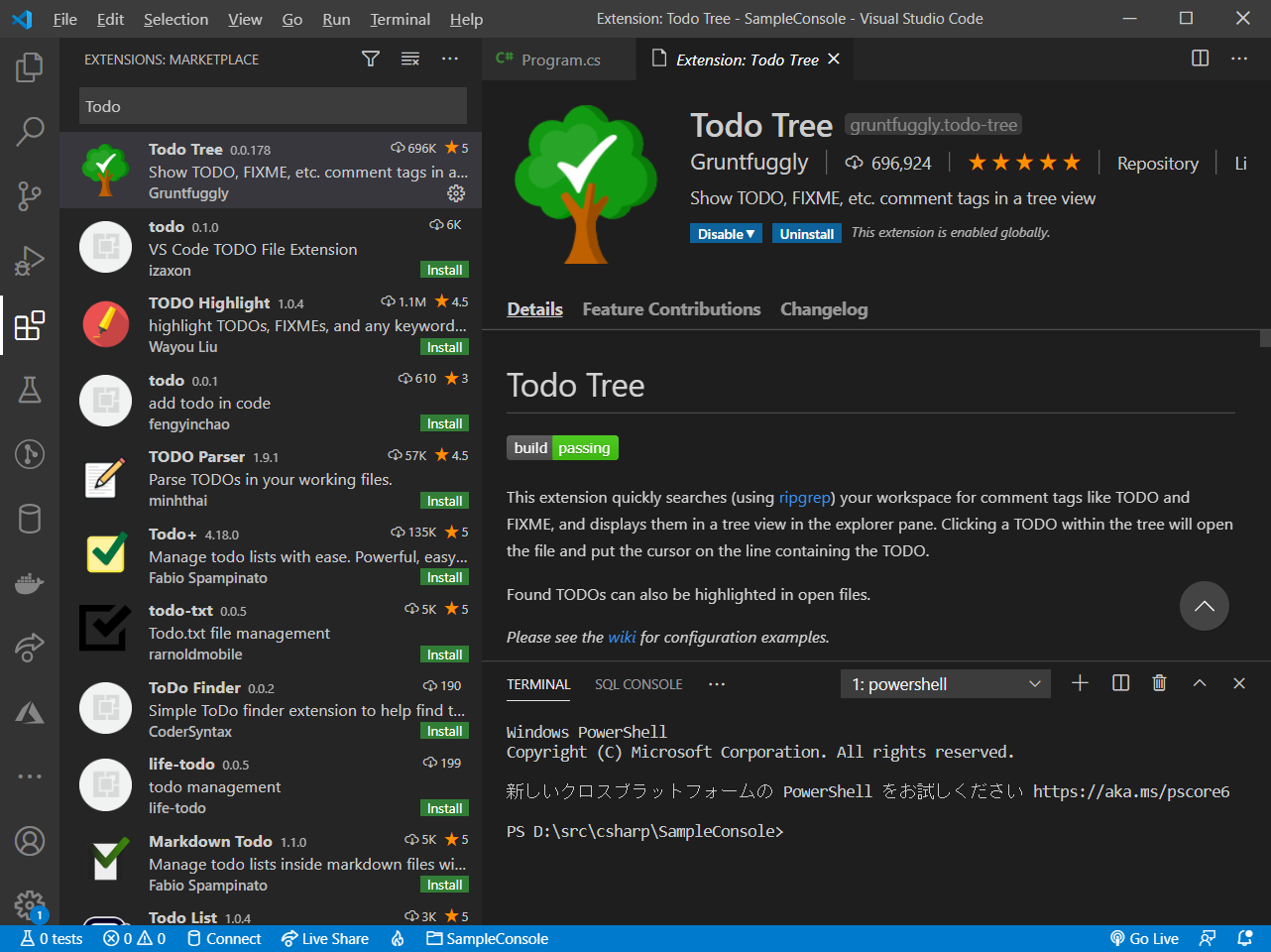The height and width of the screenshot is (952, 1271).
Task: Switch to the Changelog tab
Action: (824, 309)
